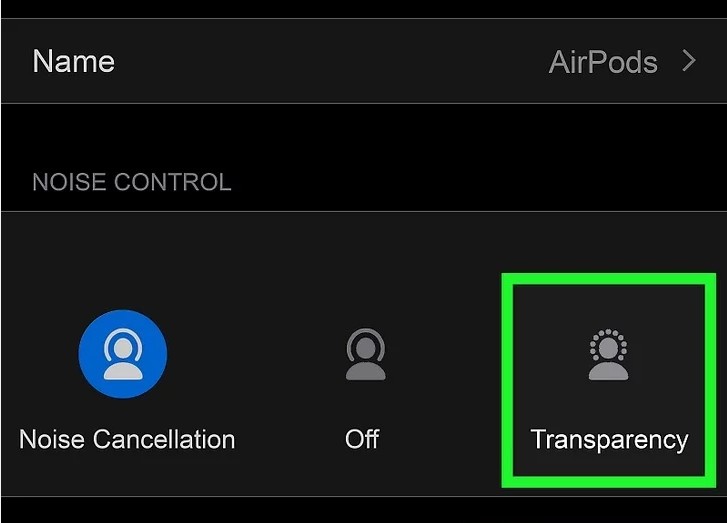
Task: Tap the gray Off mode icon
Action: 365,354
